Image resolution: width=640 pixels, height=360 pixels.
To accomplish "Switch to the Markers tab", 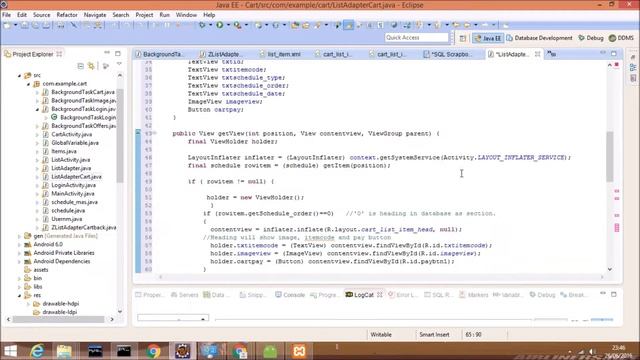I will [x=473, y=295].
